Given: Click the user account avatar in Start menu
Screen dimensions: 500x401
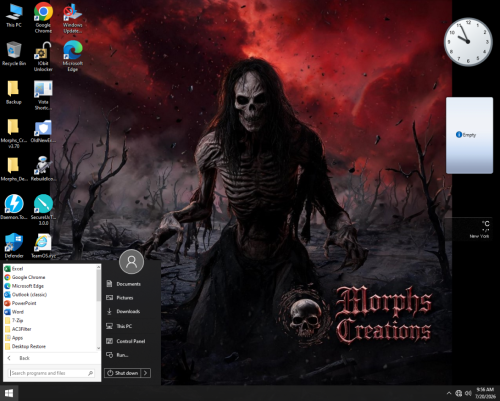Looking at the screenshot, I should pos(131,262).
